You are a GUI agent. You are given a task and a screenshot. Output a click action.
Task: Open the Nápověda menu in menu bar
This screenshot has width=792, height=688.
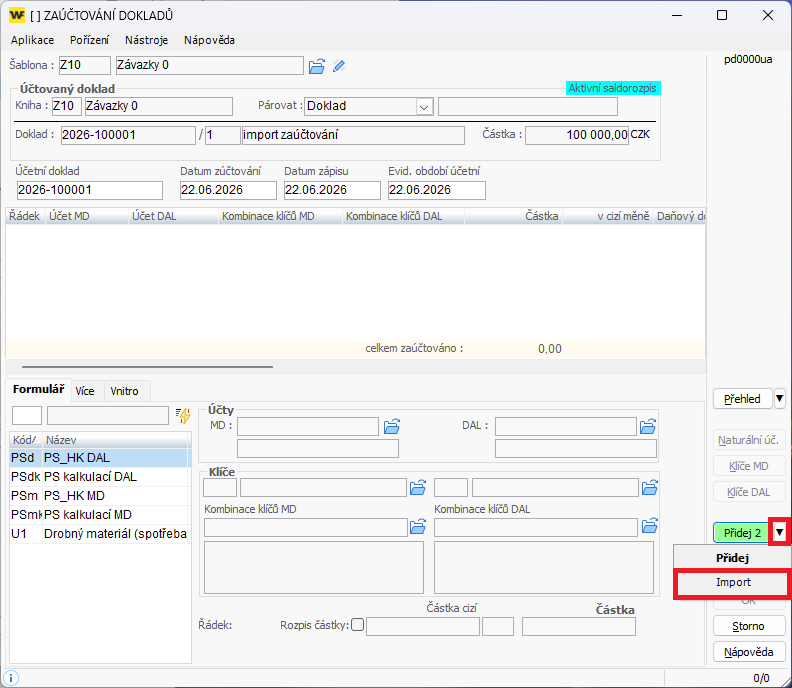pos(209,40)
